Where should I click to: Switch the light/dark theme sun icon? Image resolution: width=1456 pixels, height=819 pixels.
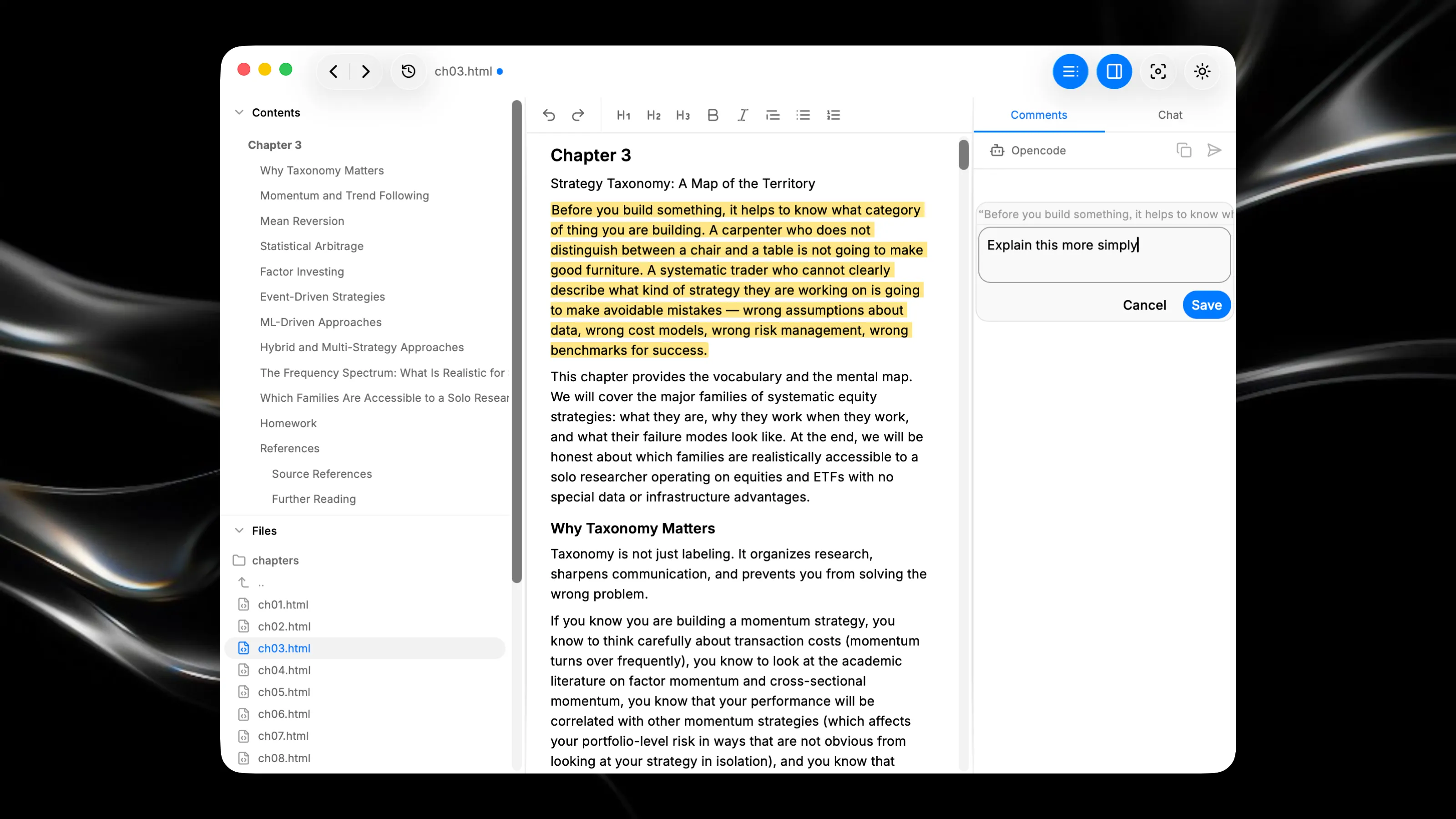point(1202,71)
